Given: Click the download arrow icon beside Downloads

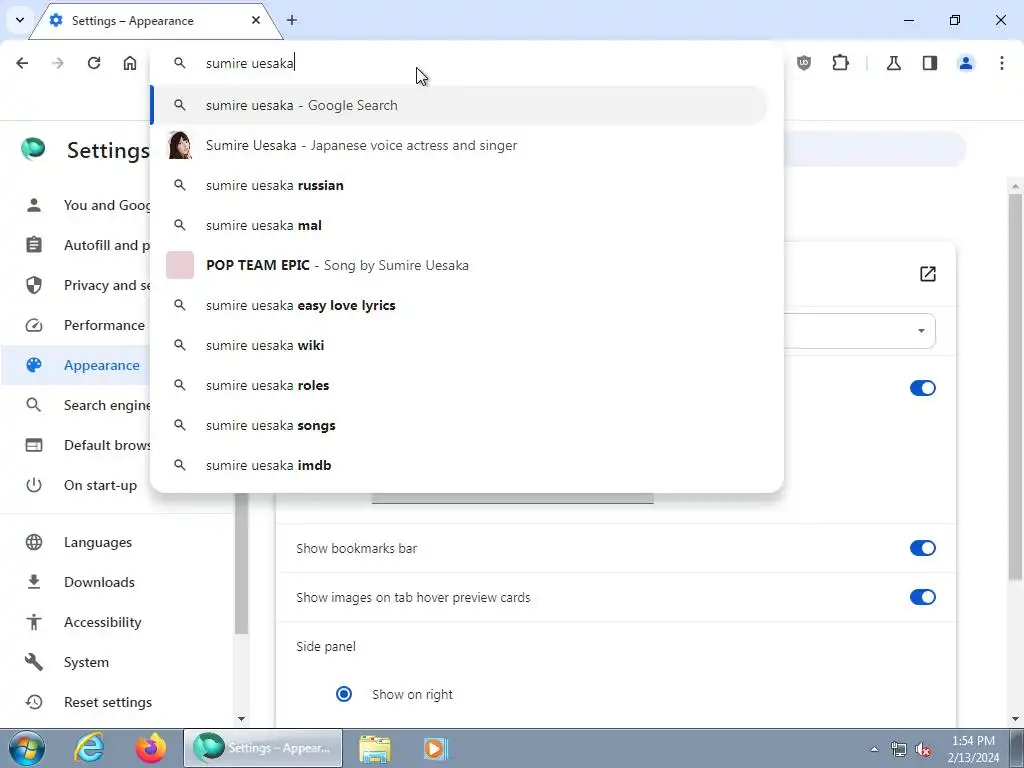Looking at the screenshot, I should (34, 582).
